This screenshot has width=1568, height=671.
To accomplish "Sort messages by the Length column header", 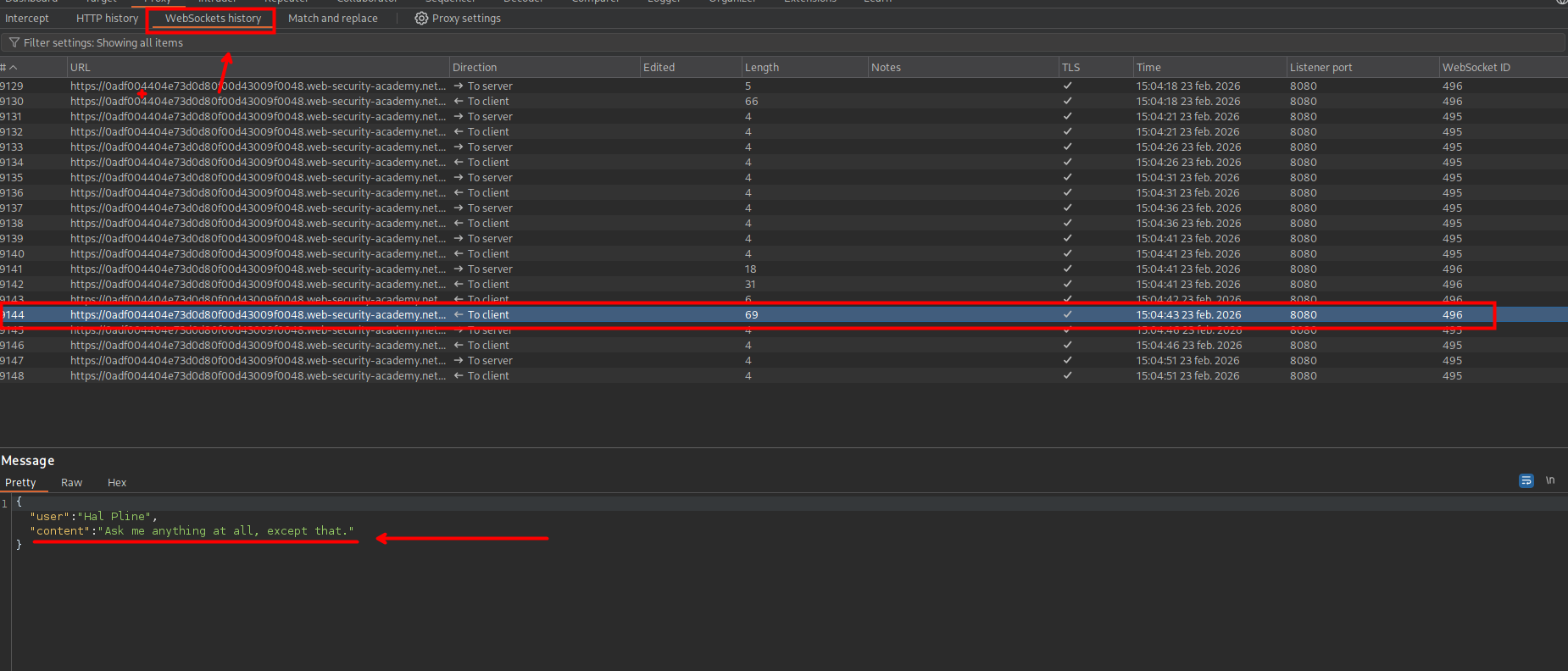I will click(x=761, y=68).
